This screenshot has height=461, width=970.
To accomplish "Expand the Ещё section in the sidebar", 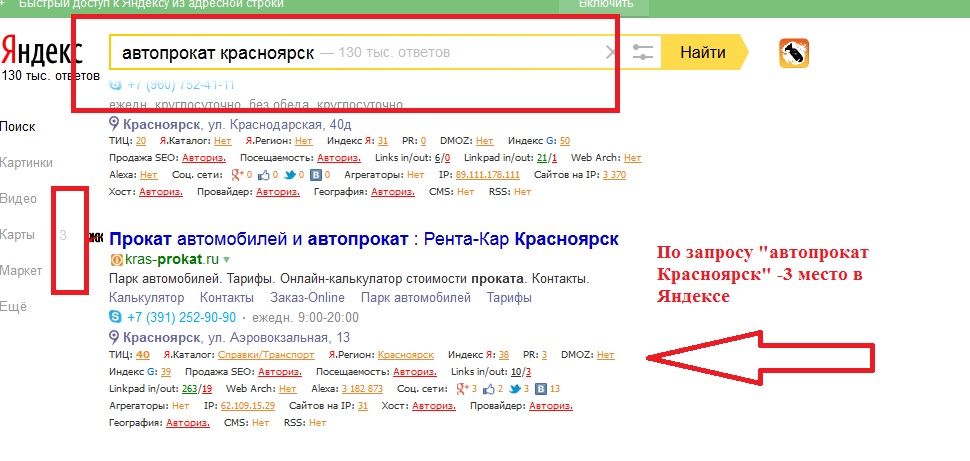I will (14, 307).
